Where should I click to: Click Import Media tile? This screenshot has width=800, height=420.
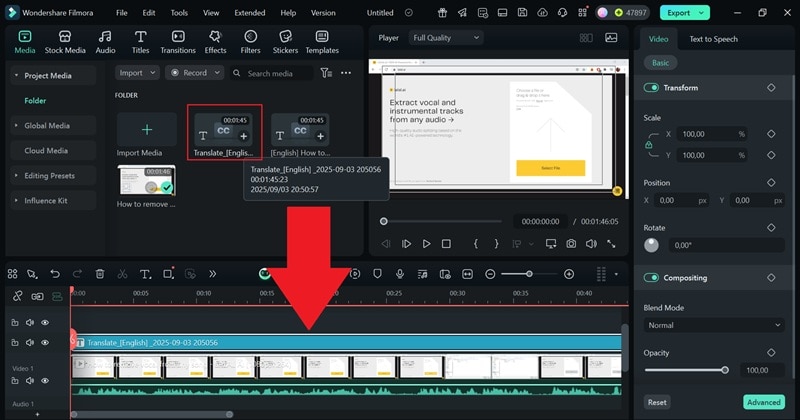146,135
